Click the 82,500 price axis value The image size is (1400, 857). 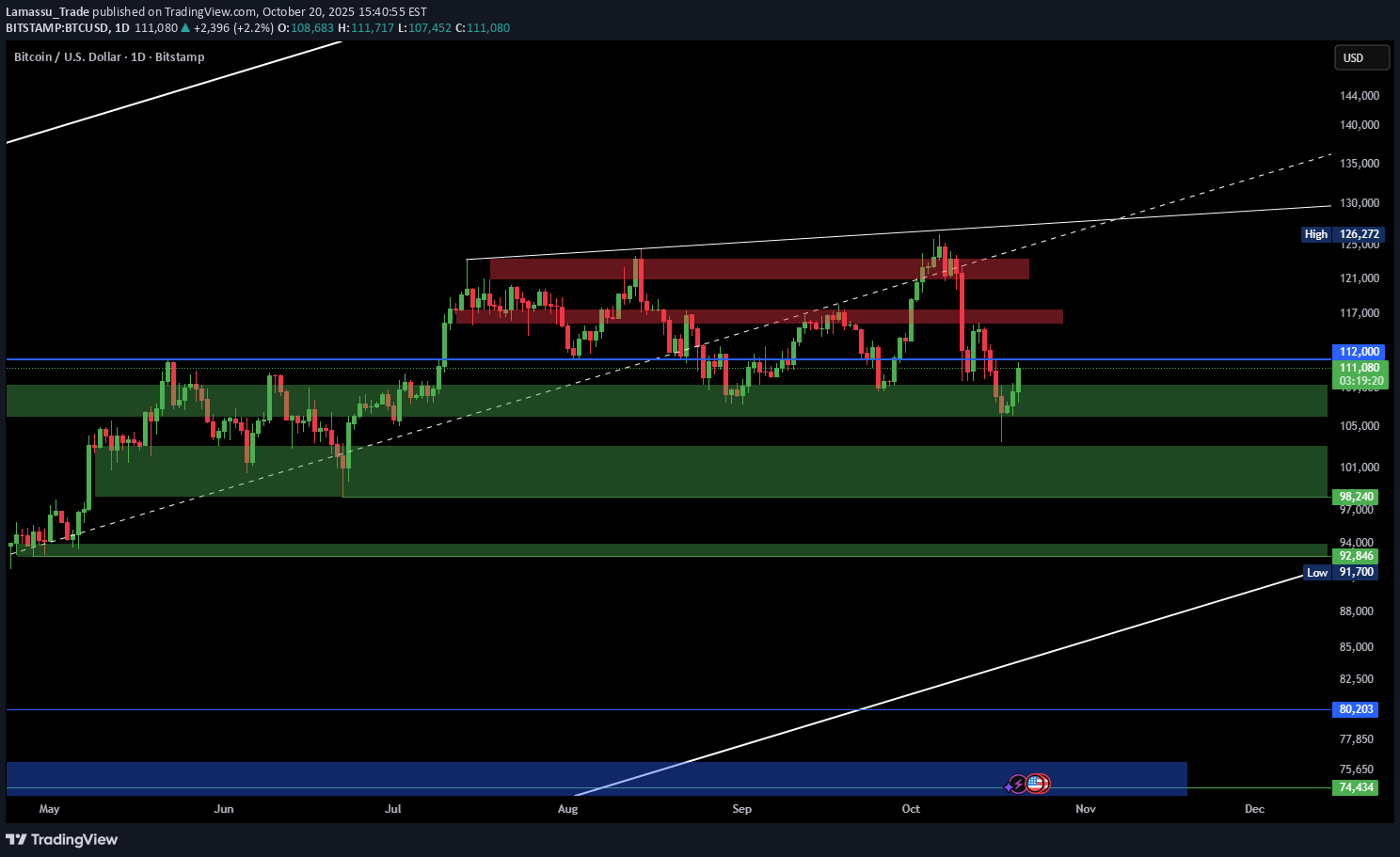click(x=1357, y=679)
